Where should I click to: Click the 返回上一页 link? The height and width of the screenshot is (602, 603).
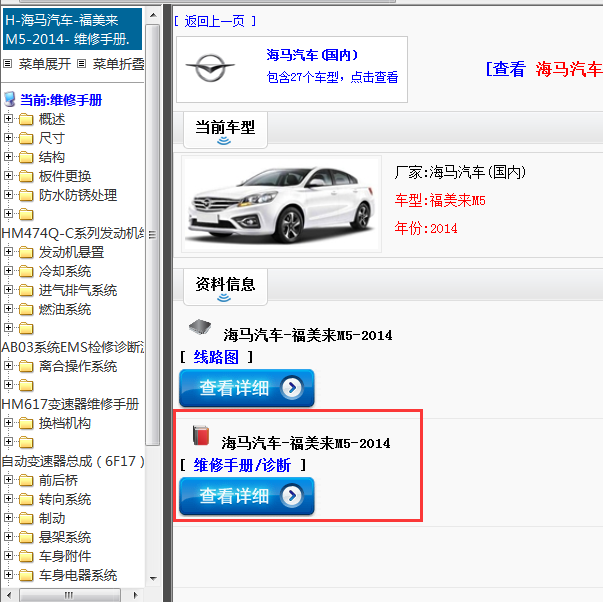point(215,21)
